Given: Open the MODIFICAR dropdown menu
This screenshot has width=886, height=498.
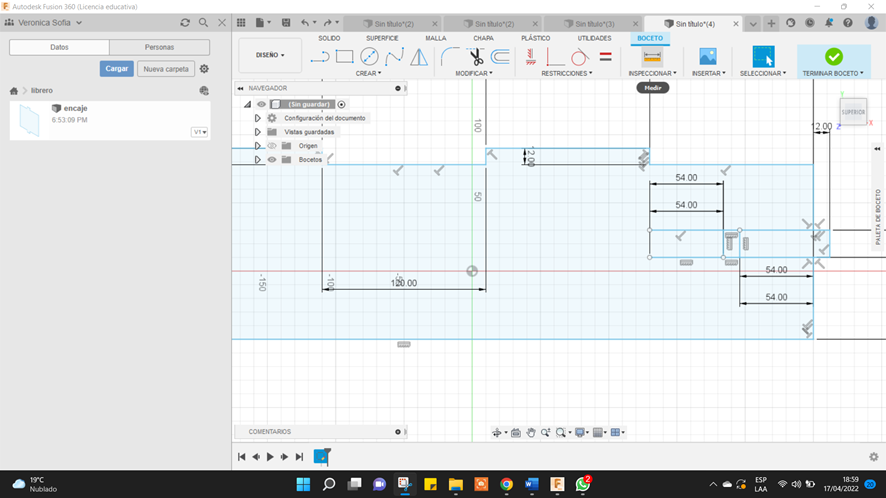Looking at the screenshot, I should pyautogui.click(x=474, y=73).
